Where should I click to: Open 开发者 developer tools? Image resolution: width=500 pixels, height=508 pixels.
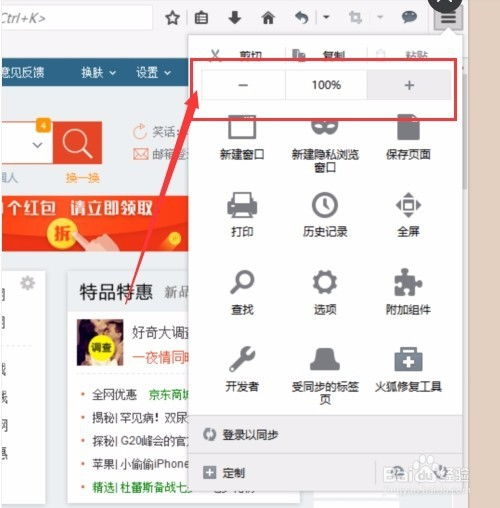click(x=242, y=369)
